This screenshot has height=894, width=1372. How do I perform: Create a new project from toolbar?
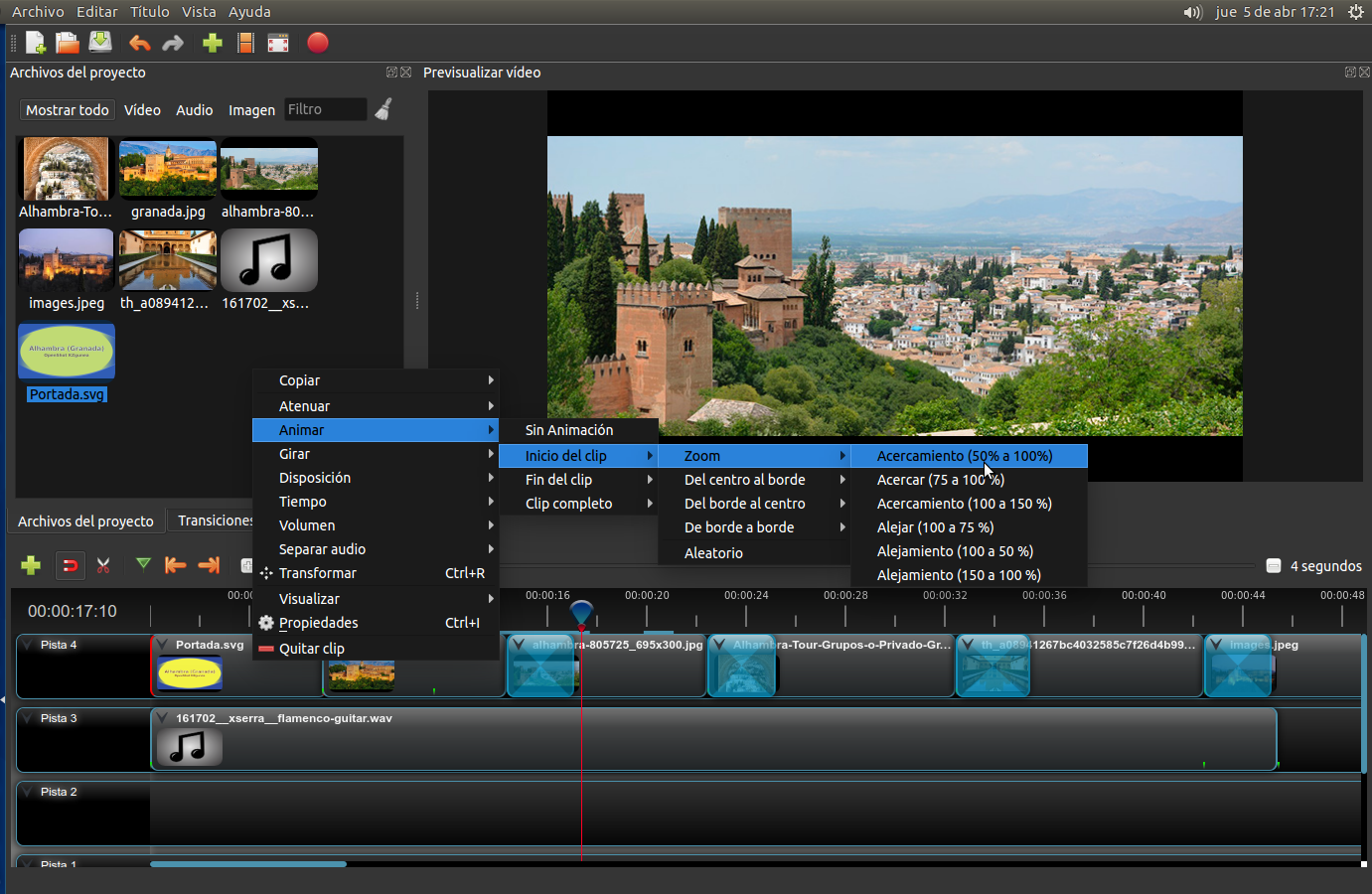(x=35, y=43)
